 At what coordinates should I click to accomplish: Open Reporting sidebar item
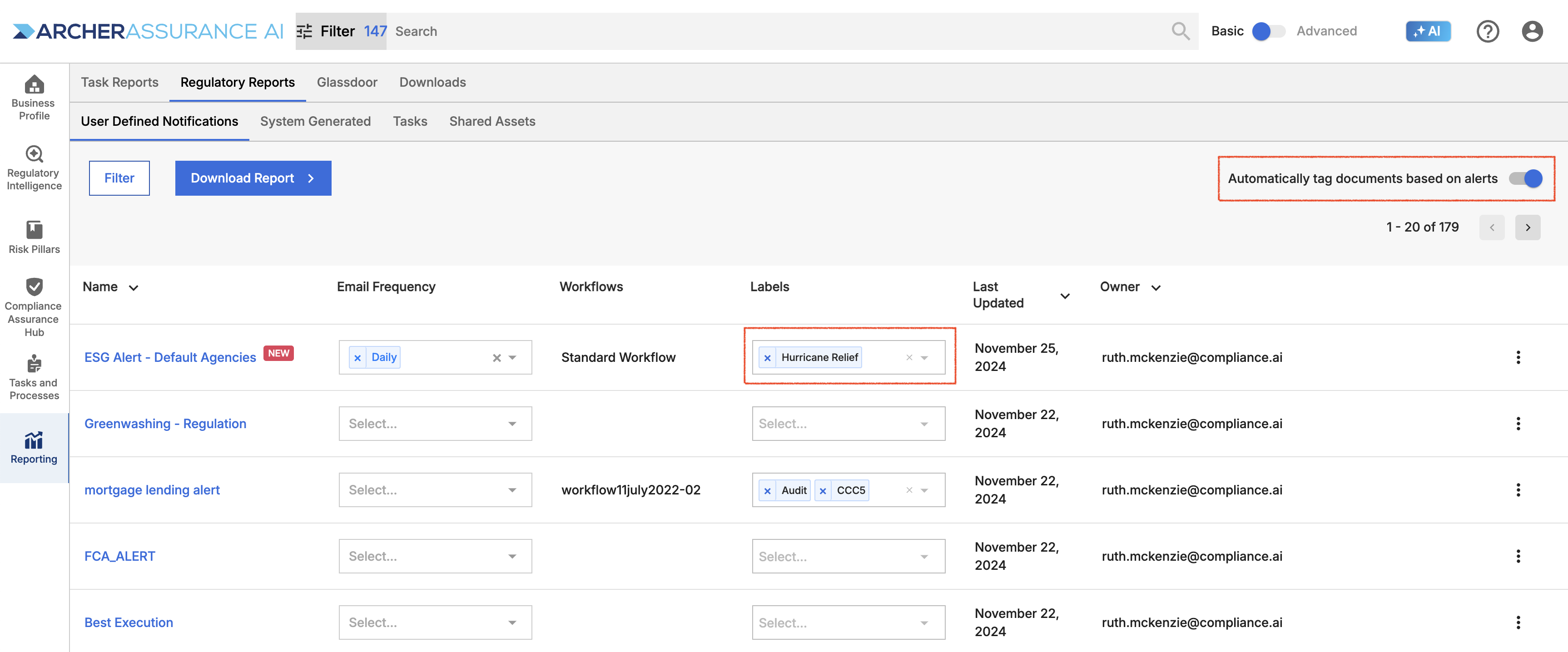click(x=34, y=448)
